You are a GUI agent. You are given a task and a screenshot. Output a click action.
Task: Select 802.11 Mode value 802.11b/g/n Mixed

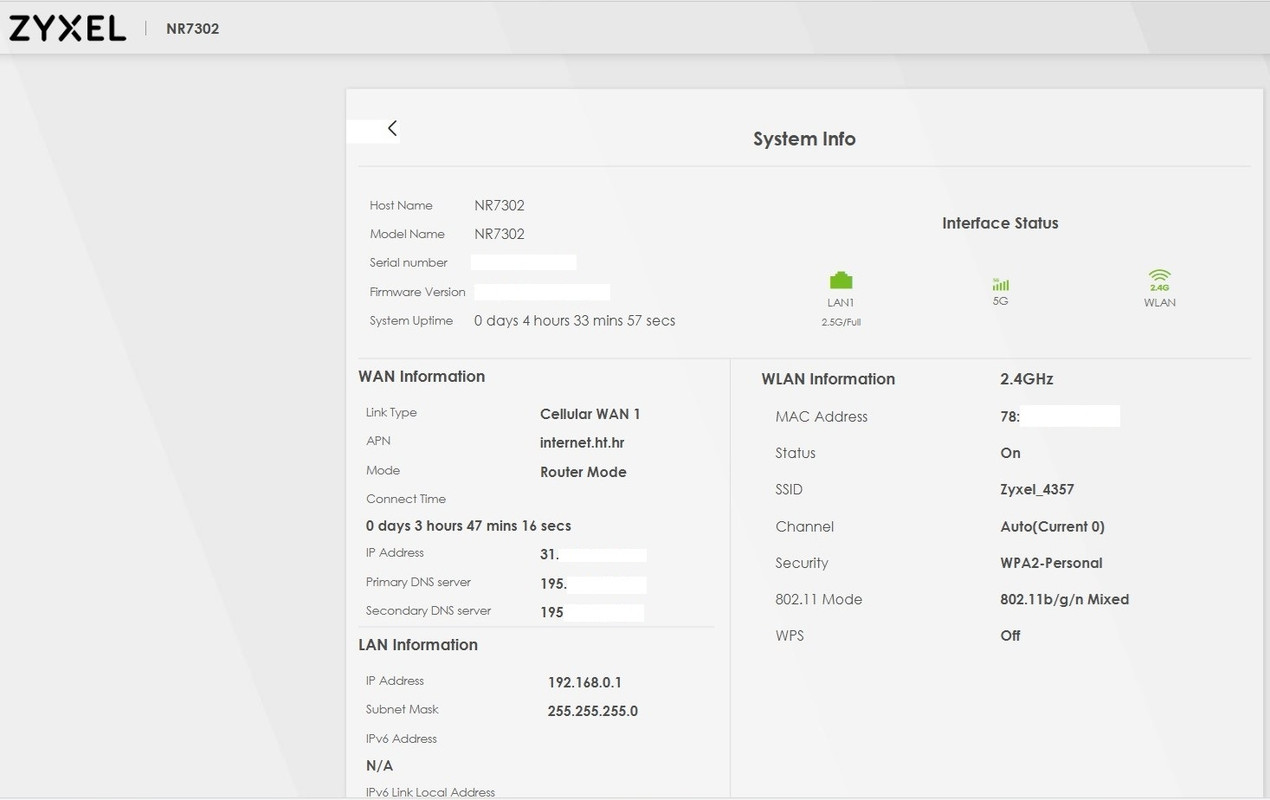[1064, 600]
